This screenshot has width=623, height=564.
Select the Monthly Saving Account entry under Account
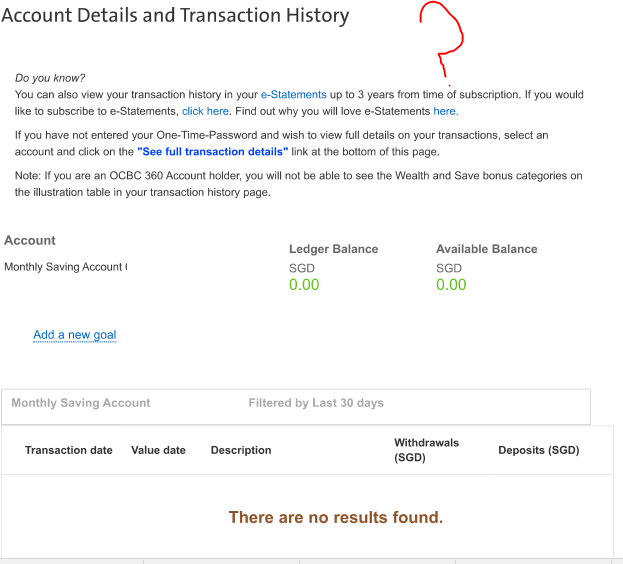(66, 267)
